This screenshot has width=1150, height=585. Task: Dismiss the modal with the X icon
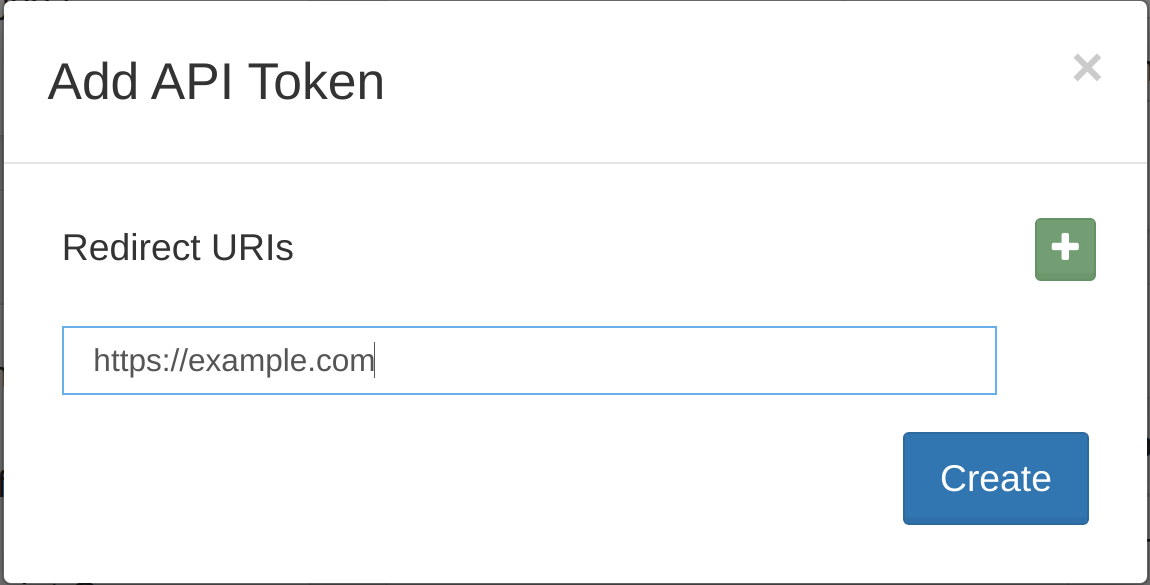click(x=1087, y=68)
